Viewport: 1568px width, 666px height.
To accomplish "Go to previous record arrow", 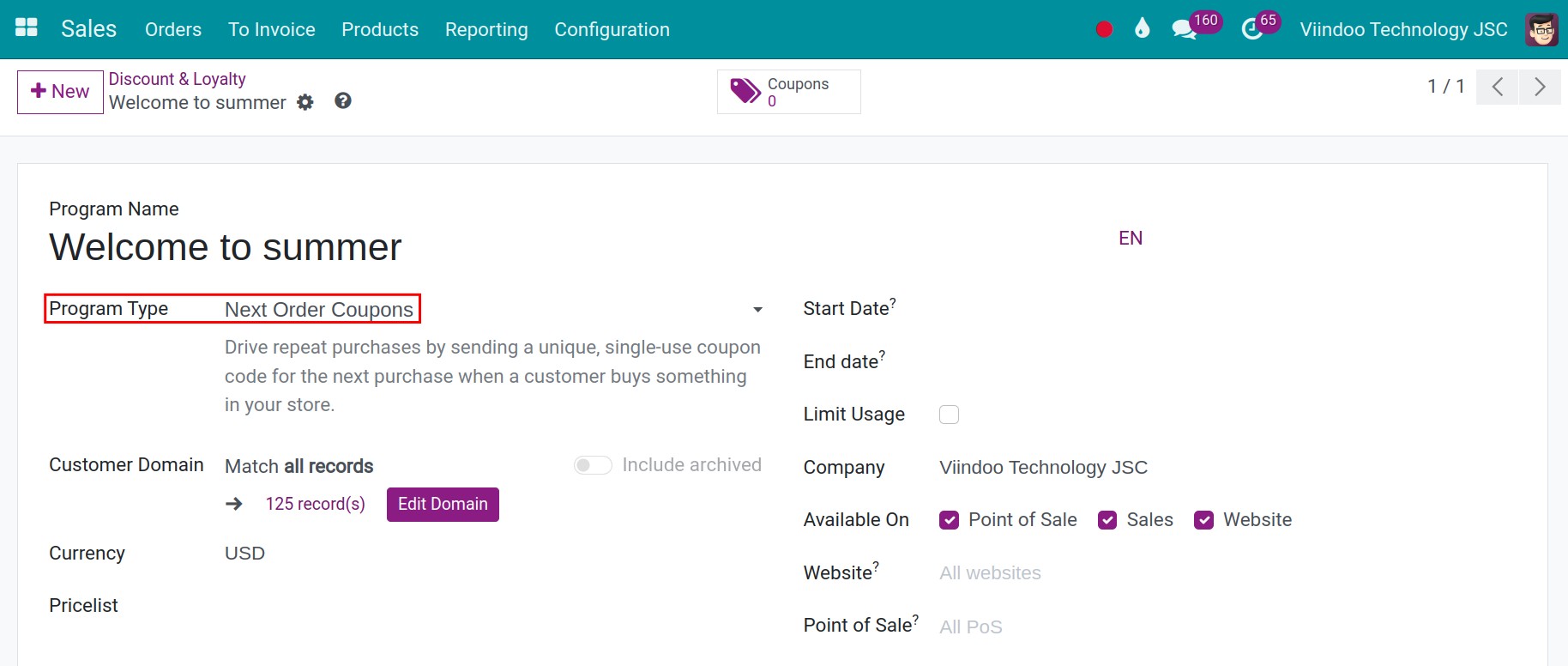I will click(x=1498, y=87).
